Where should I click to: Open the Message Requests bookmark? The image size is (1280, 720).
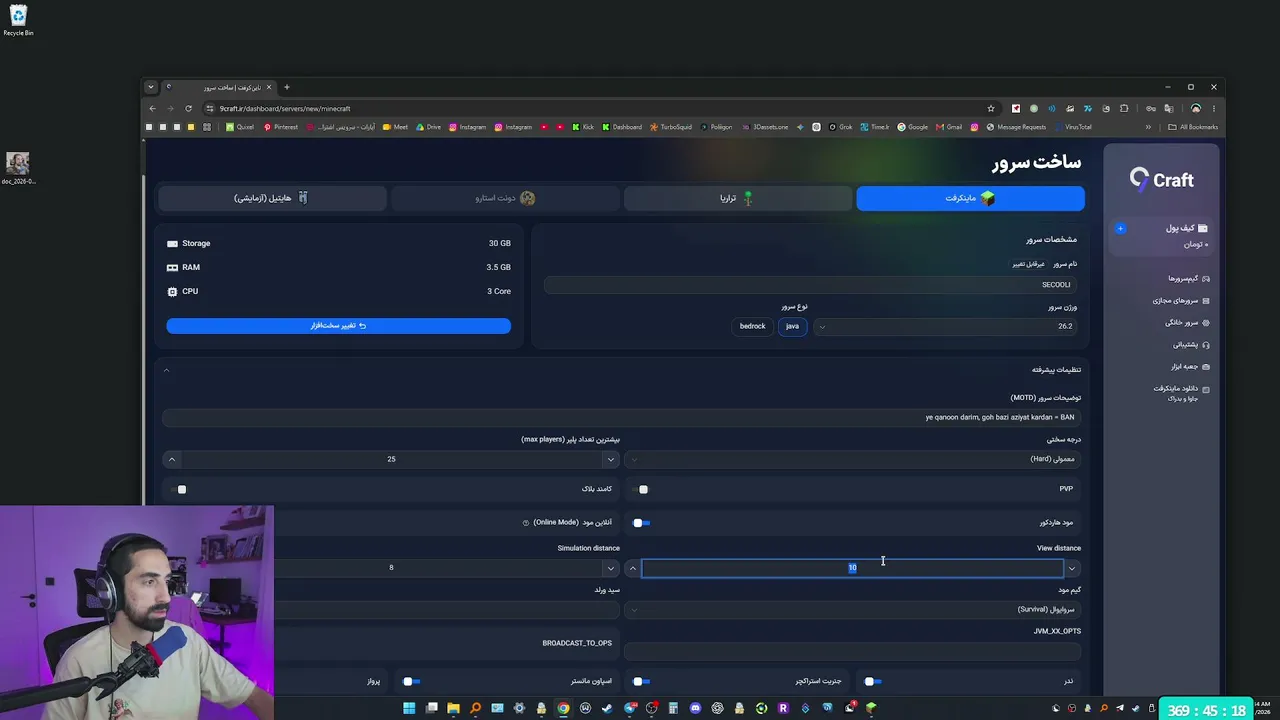pos(1016,127)
